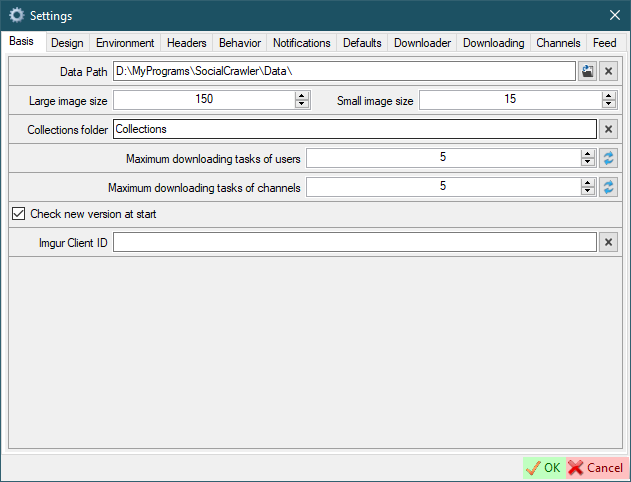The height and width of the screenshot is (482, 631).
Task: Click into the Collections folder text field
Action: click(x=354, y=129)
